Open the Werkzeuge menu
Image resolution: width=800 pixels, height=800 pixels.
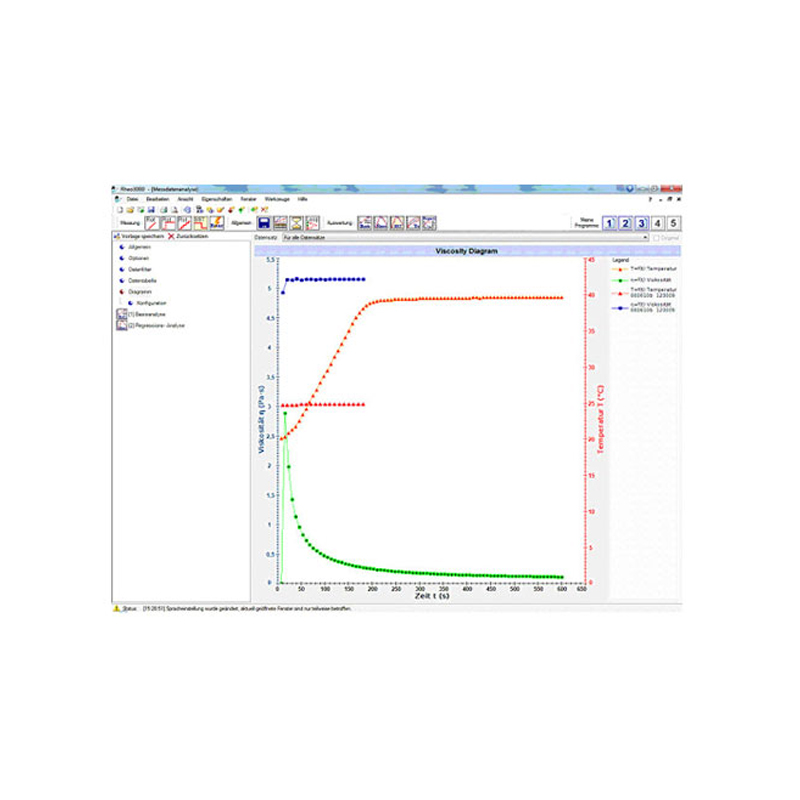277,200
